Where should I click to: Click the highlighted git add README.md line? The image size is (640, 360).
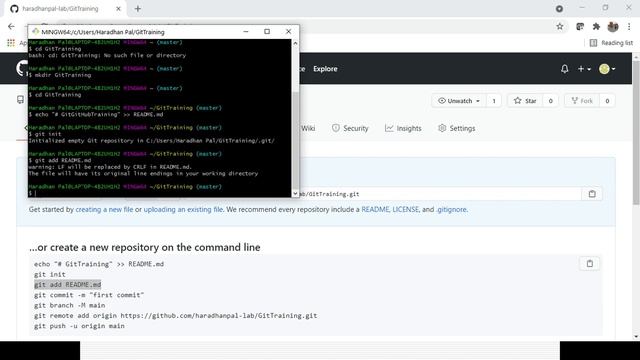(68, 284)
